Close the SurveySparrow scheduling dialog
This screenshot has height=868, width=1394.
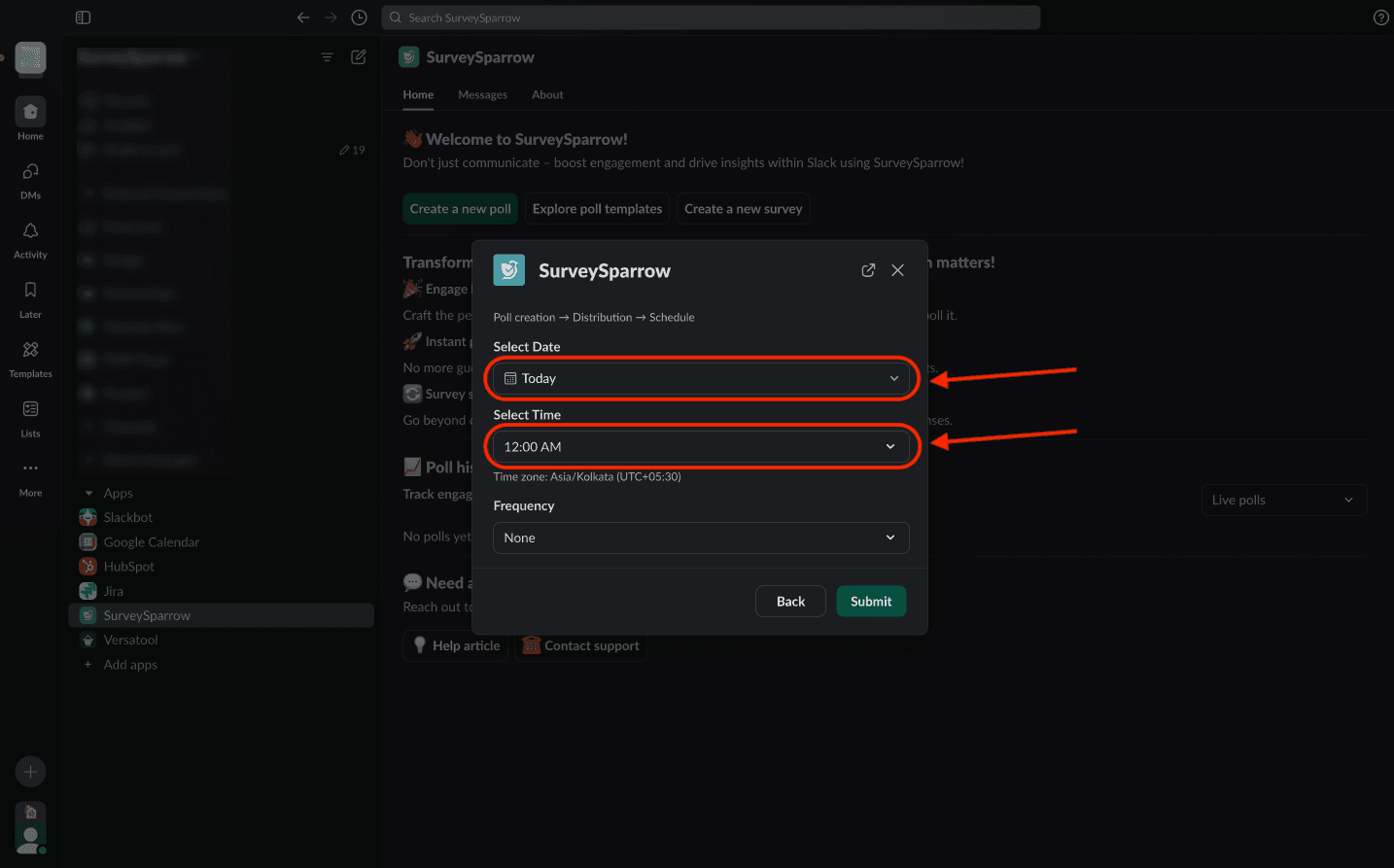(x=897, y=270)
